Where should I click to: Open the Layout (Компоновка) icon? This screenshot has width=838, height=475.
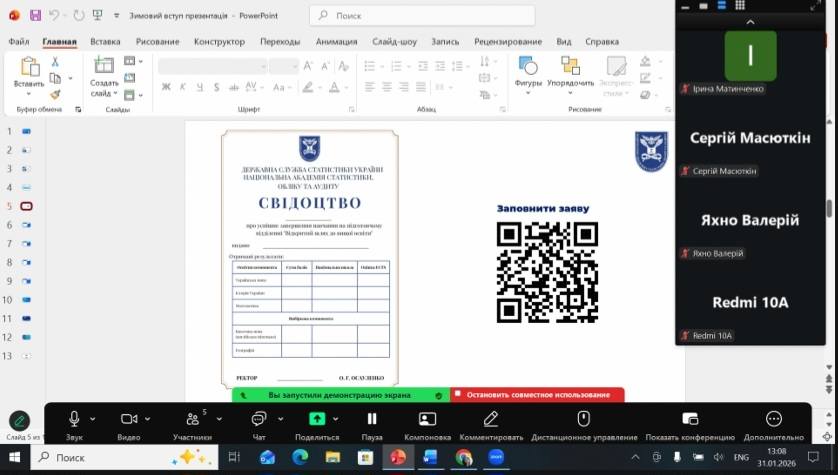coord(427,419)
